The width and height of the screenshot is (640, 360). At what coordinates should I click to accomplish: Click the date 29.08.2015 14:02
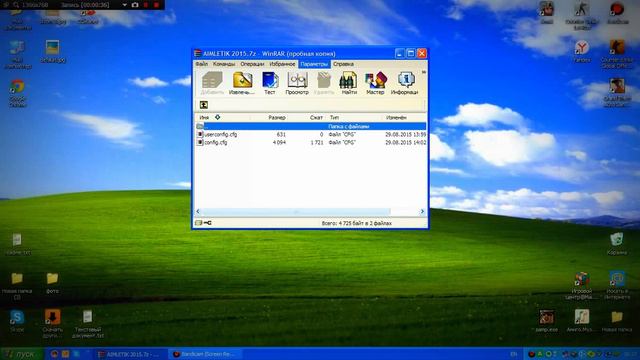click(x=405, y=142)
